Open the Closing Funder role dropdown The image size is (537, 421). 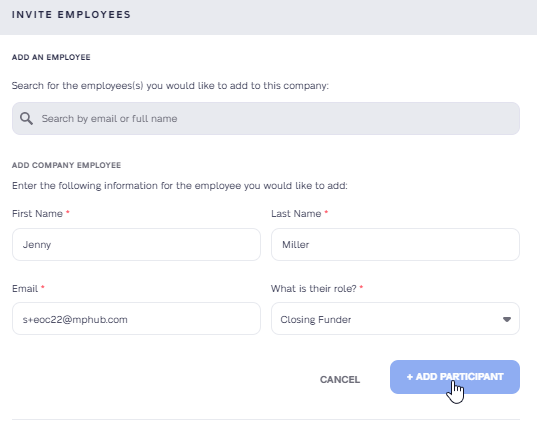[x=395, y=319]
